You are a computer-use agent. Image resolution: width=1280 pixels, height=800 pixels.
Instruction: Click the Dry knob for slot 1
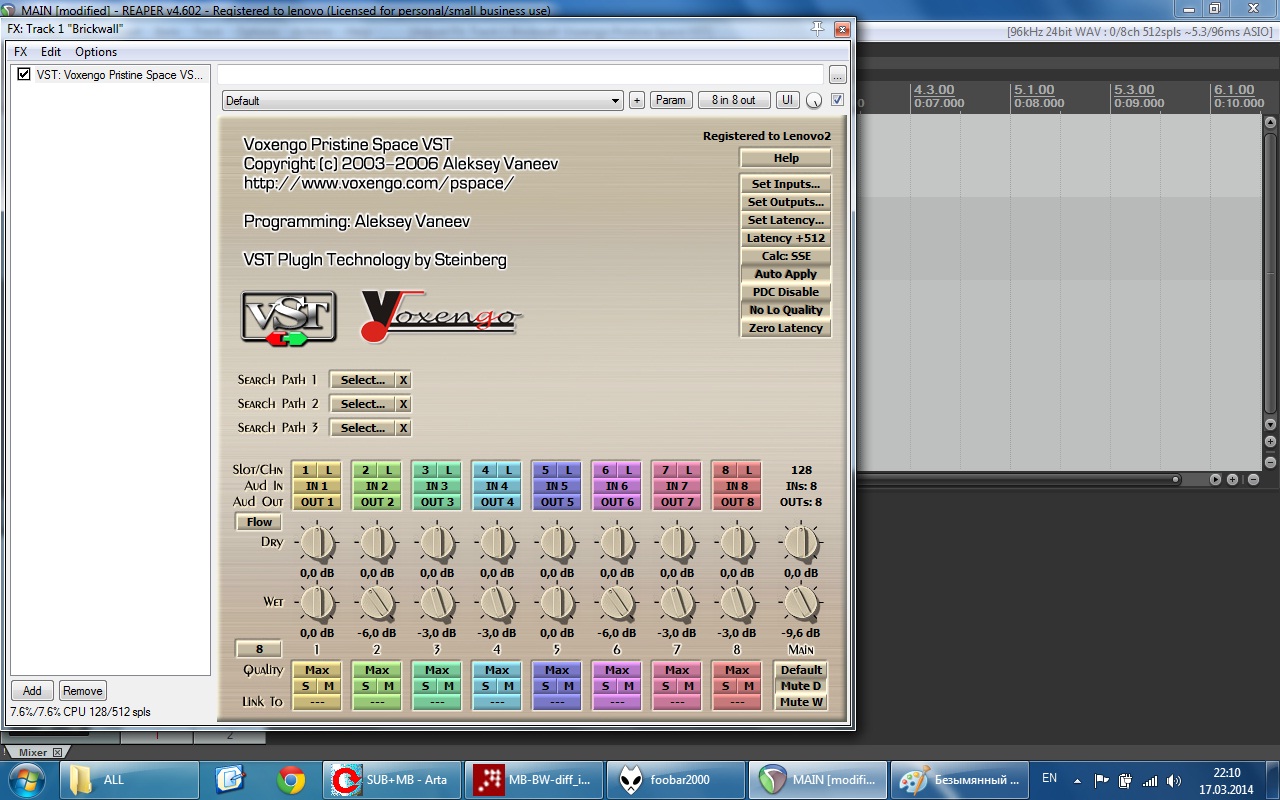pos(317,543)
